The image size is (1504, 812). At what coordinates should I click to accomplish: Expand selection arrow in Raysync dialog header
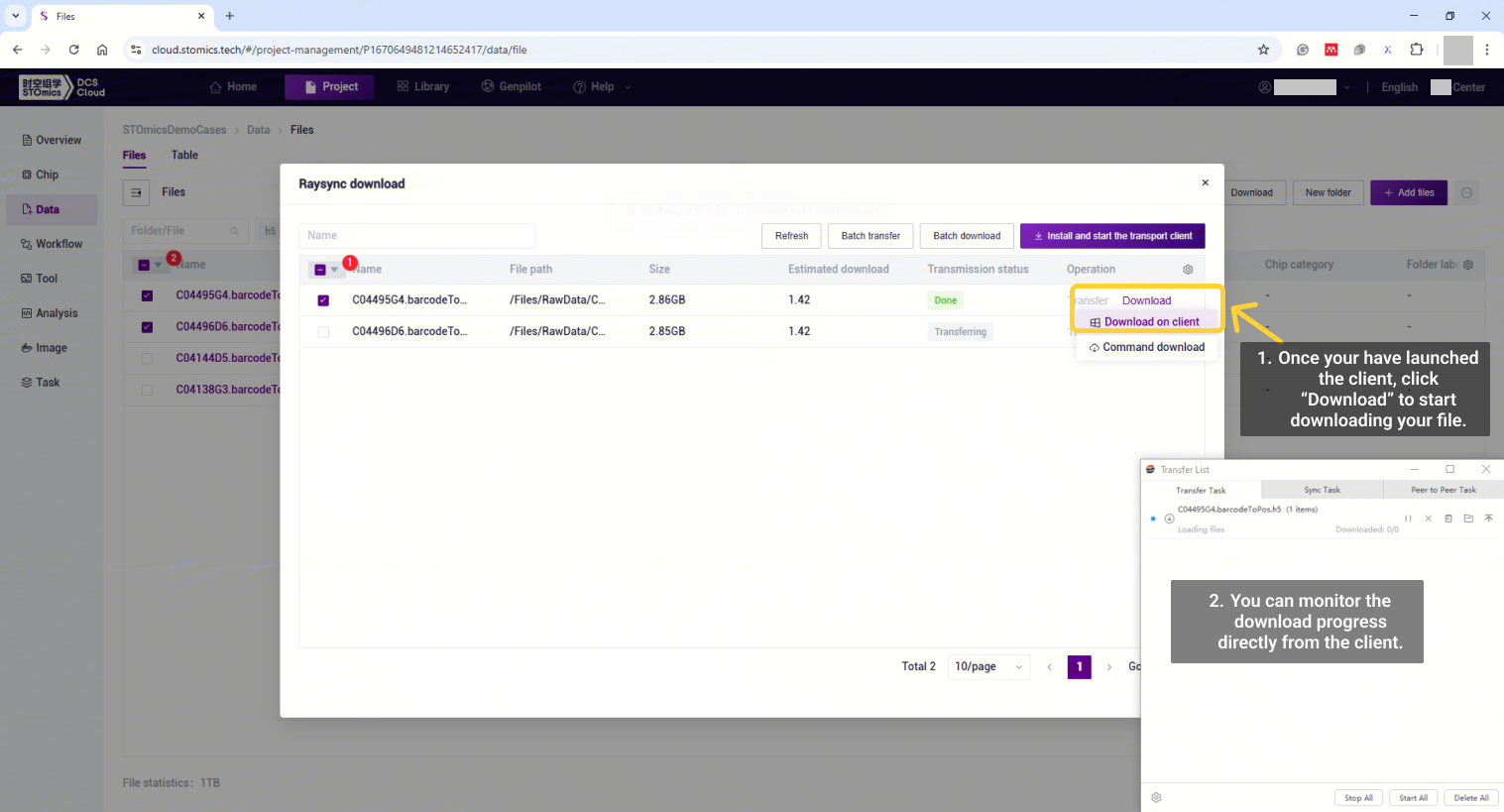coord(334,270)
